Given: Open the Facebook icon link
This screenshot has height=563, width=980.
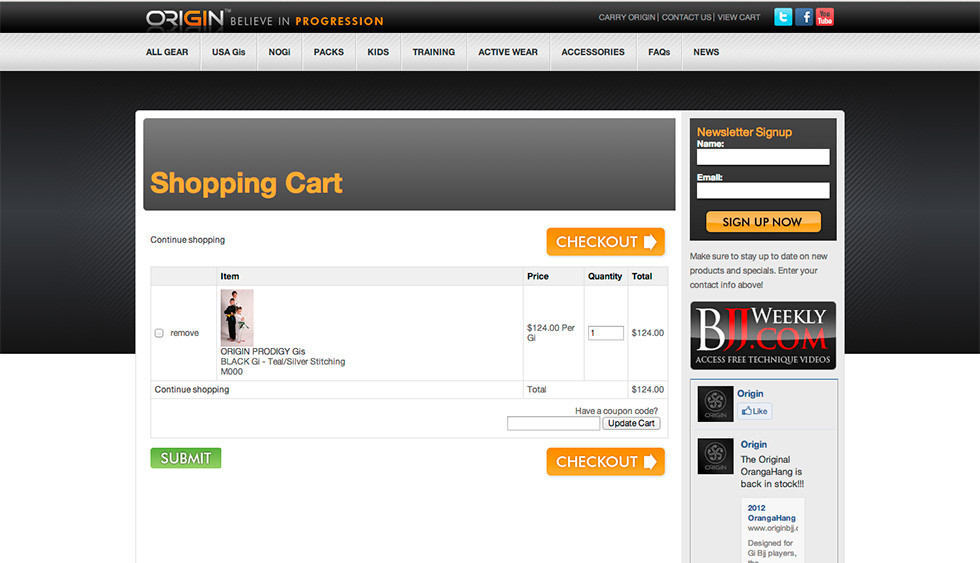Looking at the screenshot, I should (804, 17).
